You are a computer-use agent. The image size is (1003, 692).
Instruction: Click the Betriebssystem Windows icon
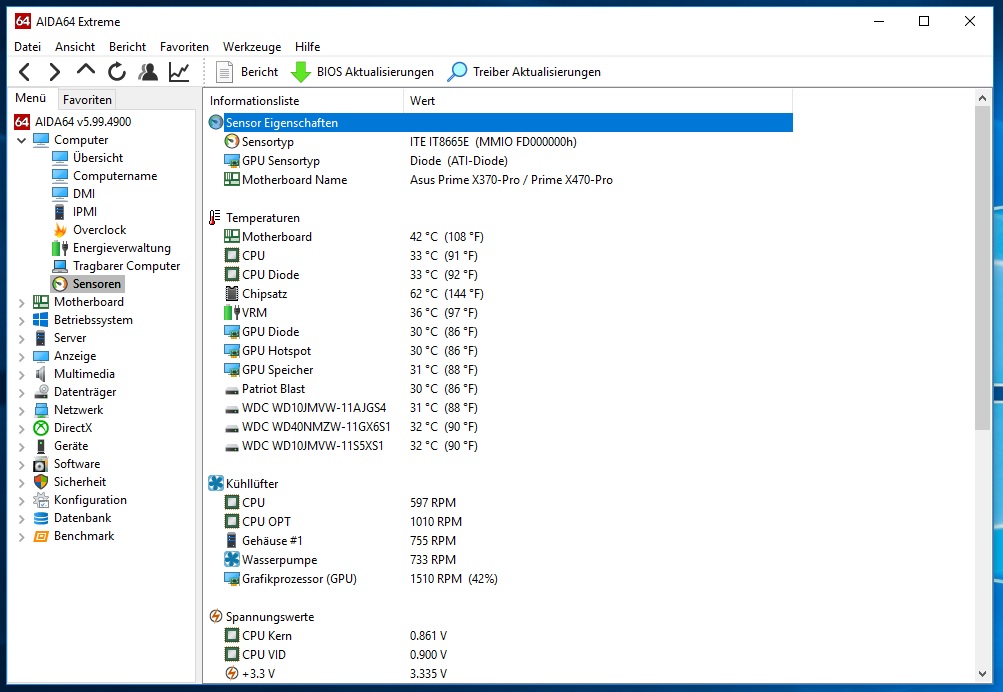click(x=41, y=320)
